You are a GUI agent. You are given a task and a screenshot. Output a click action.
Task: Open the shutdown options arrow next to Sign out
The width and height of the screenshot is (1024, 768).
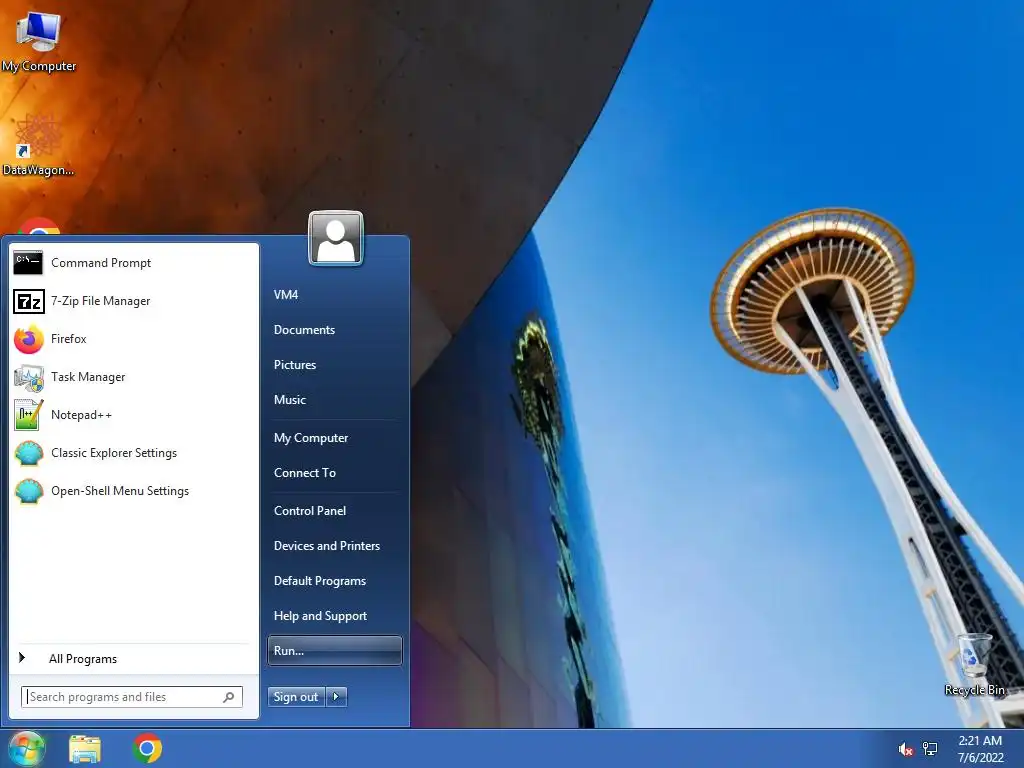(x=336, y=697)
